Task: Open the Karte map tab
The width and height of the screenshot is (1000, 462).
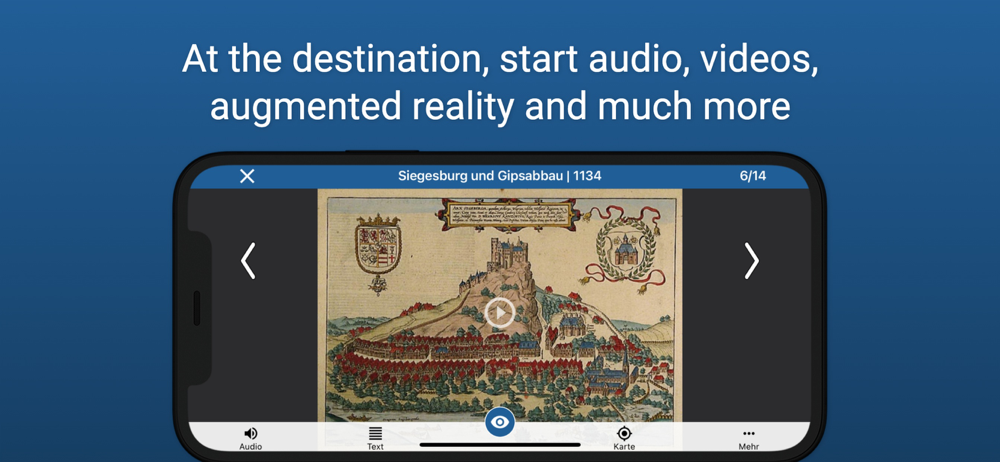Action: [x=624, y=438]
